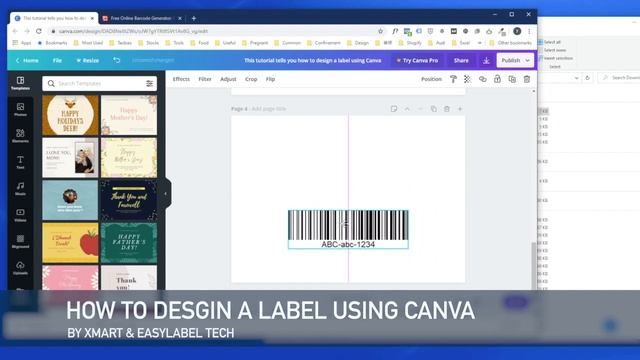Open the File menu
This screenshot has height=360, width=640.
(x=57, y=60)
